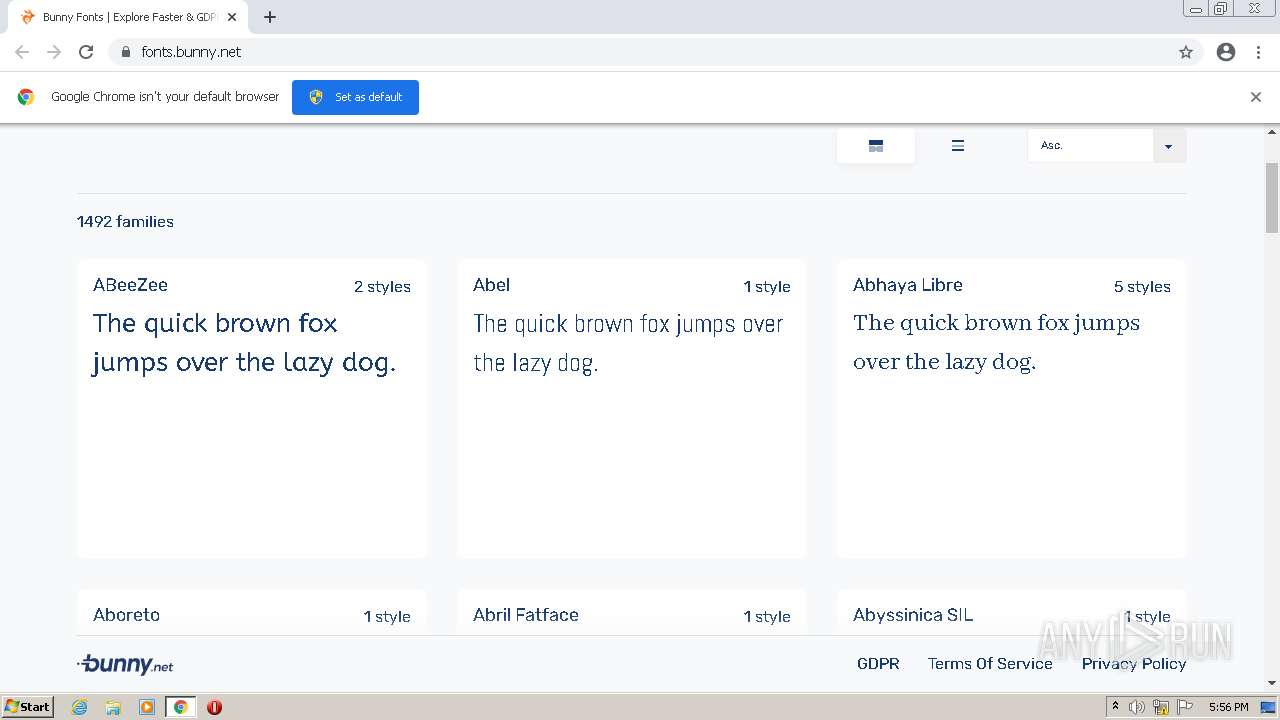
Task: Open the Aboreto font family
Action: click(252, 612)
